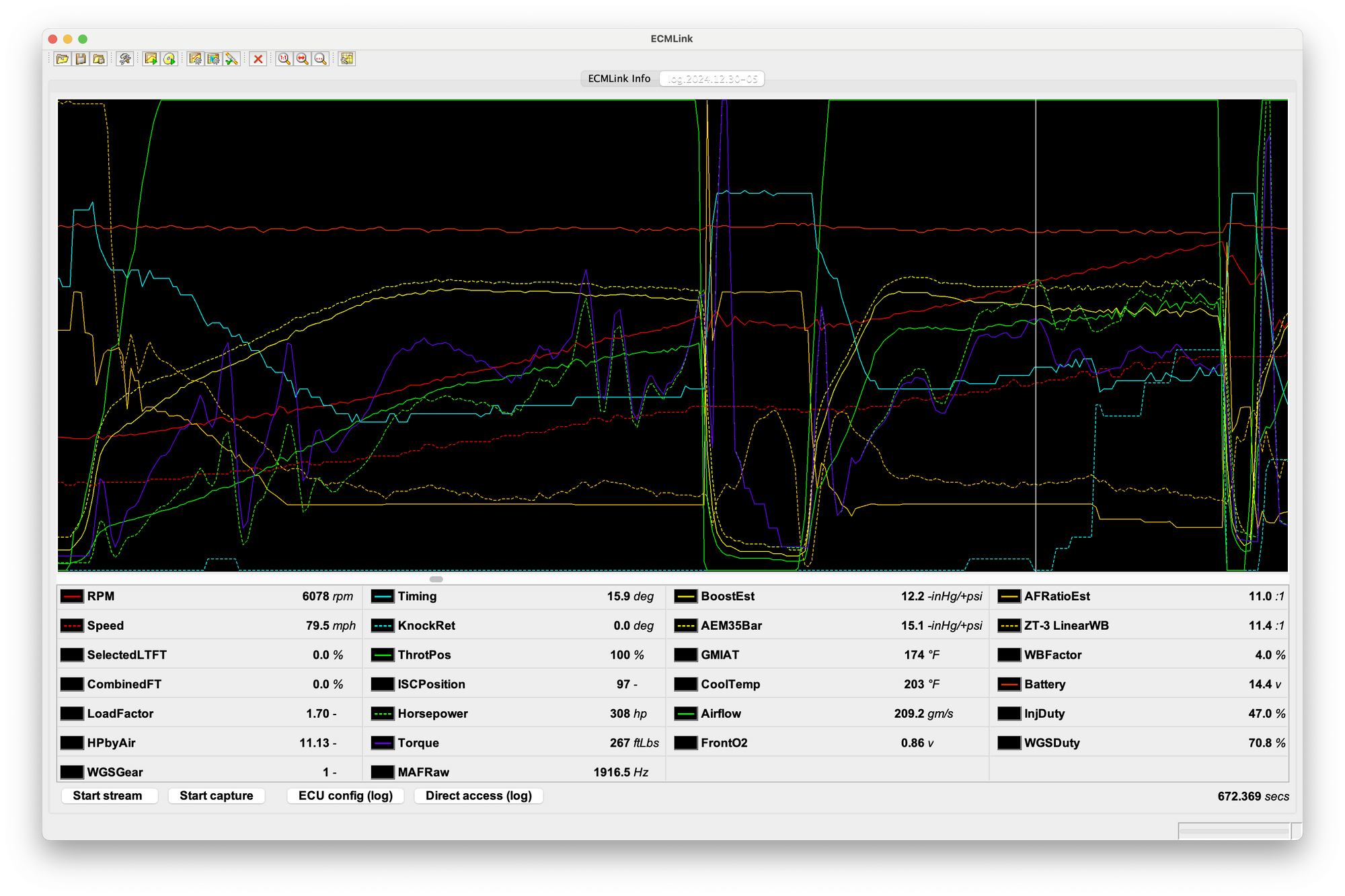Screen dimensions: 1345x896
Task: Click the Speed dashed red swatch
Action: click(x=72, y=626)
